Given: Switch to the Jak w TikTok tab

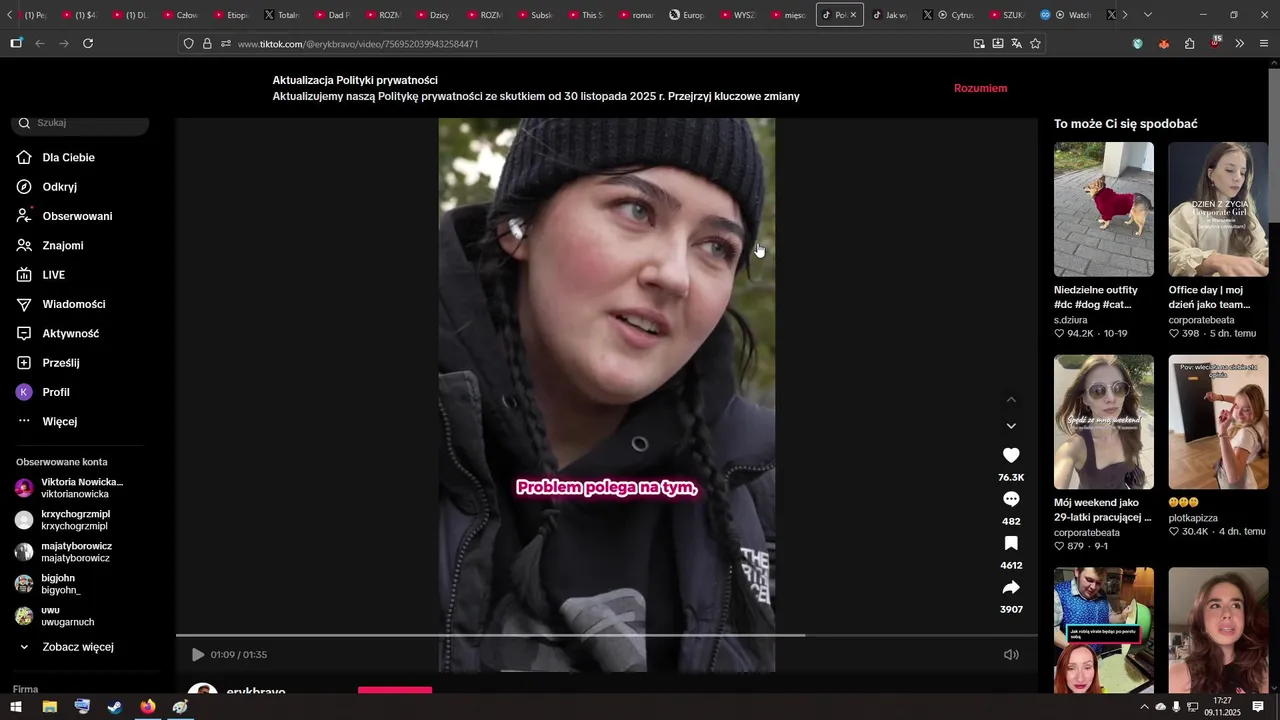Looking at the screenshot, I should pyautogui.click(x=890, y=15).
